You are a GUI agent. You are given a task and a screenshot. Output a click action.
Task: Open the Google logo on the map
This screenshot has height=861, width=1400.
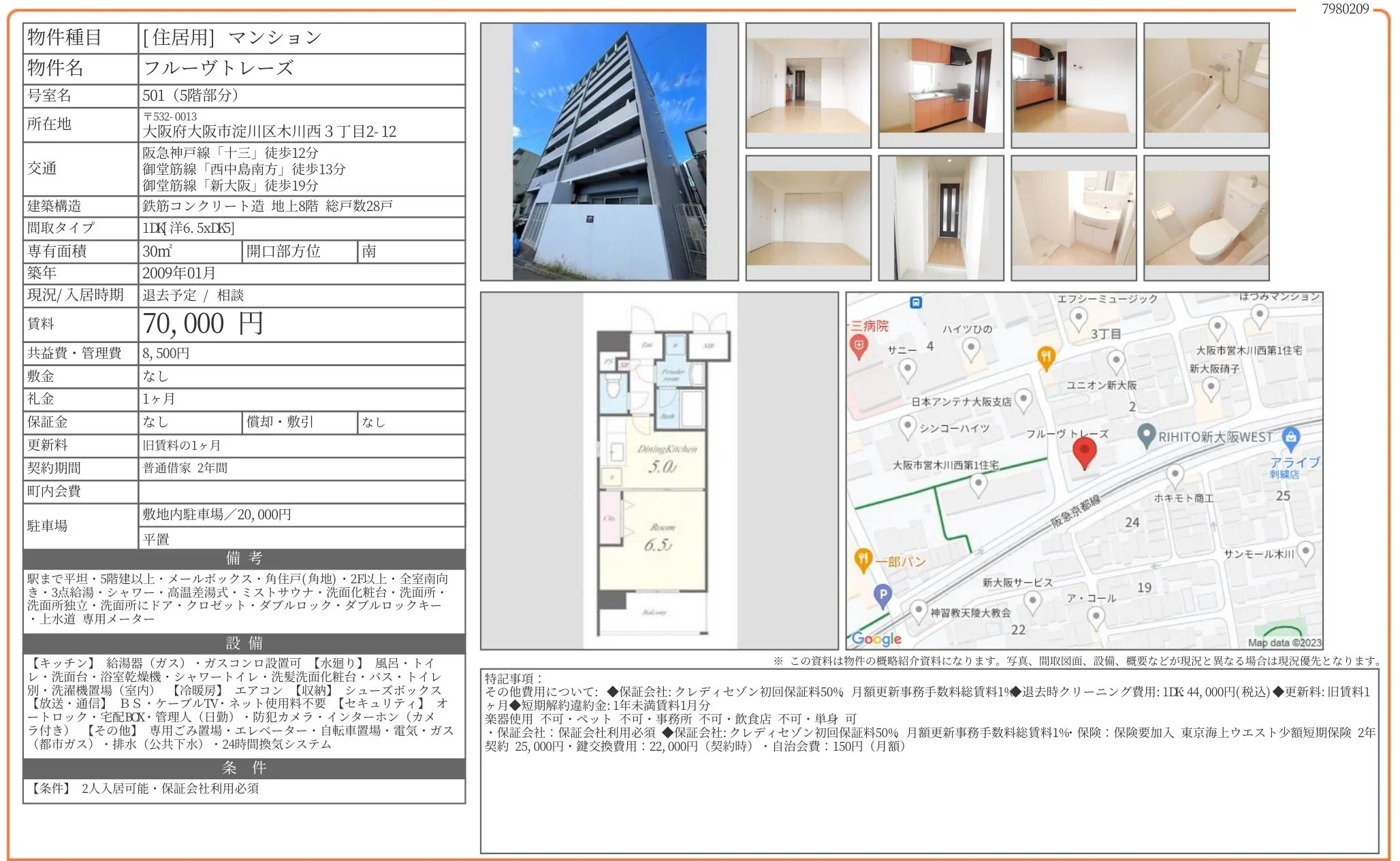tap(876, 638)
